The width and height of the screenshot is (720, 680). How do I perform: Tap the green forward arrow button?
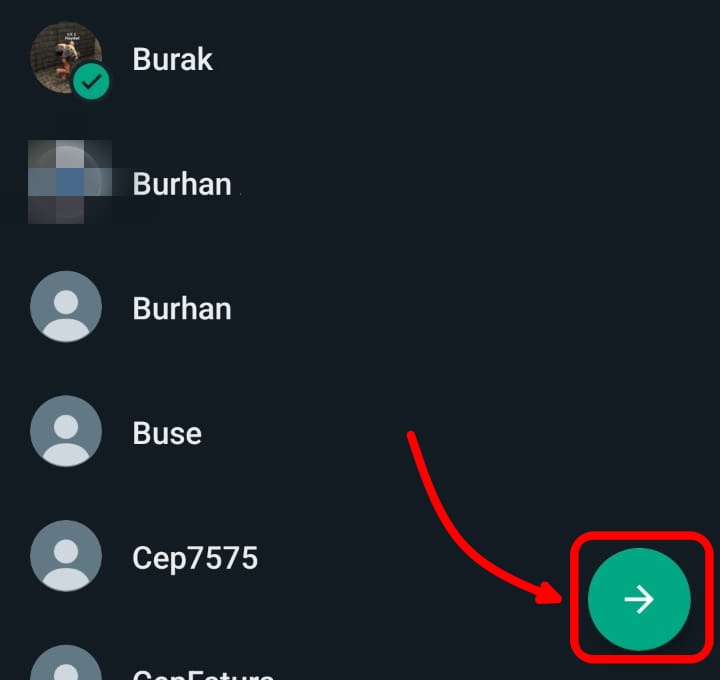click(x=639, y=599)
